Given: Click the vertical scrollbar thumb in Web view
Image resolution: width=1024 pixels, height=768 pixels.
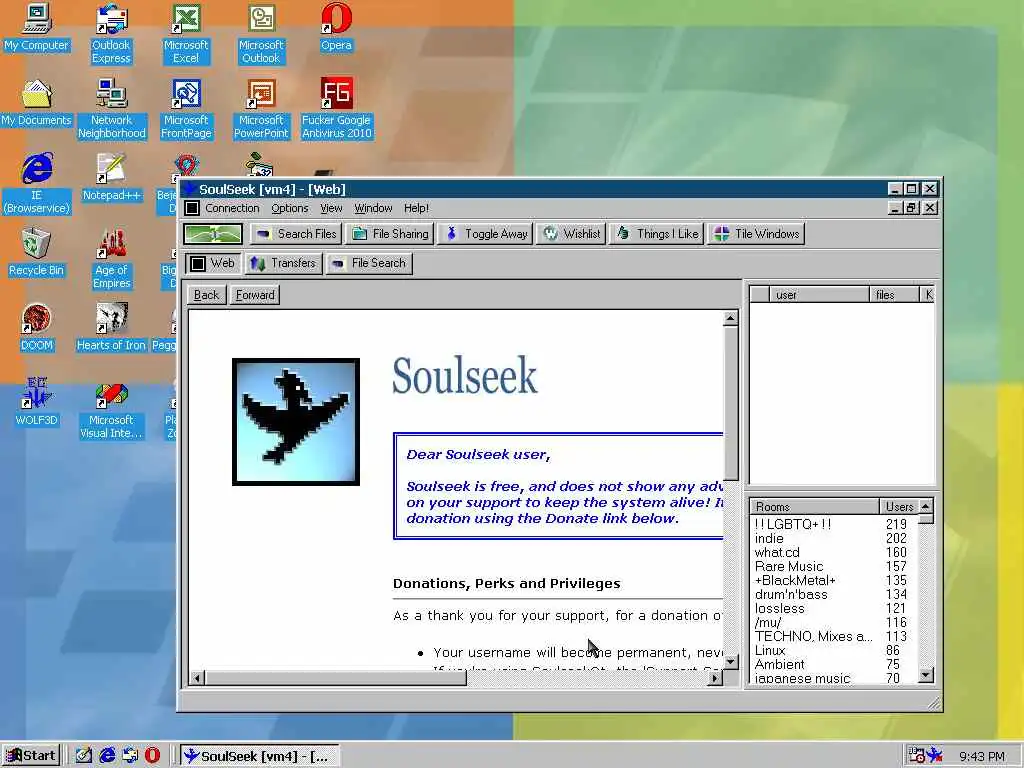Looking at the screenshot, I should [731, 404].
